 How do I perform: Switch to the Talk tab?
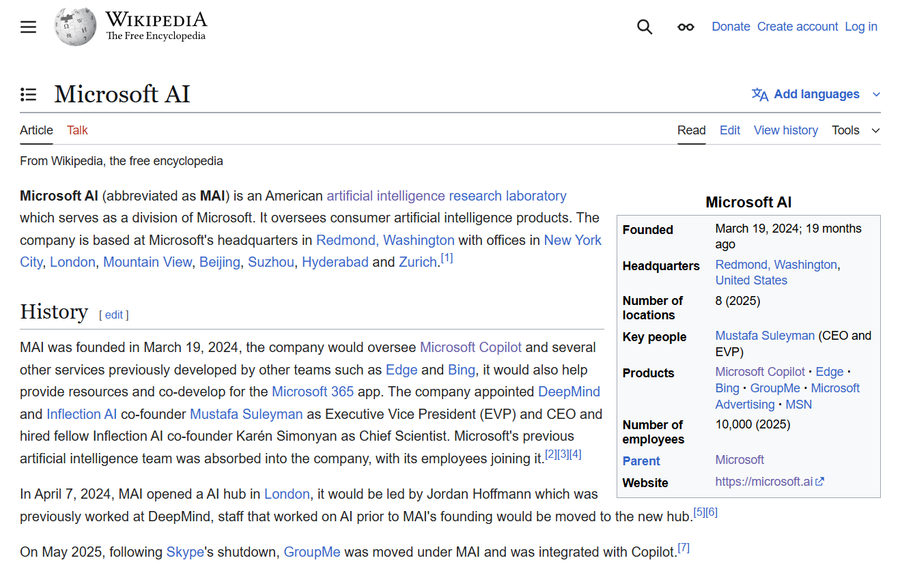pos(77,130)
